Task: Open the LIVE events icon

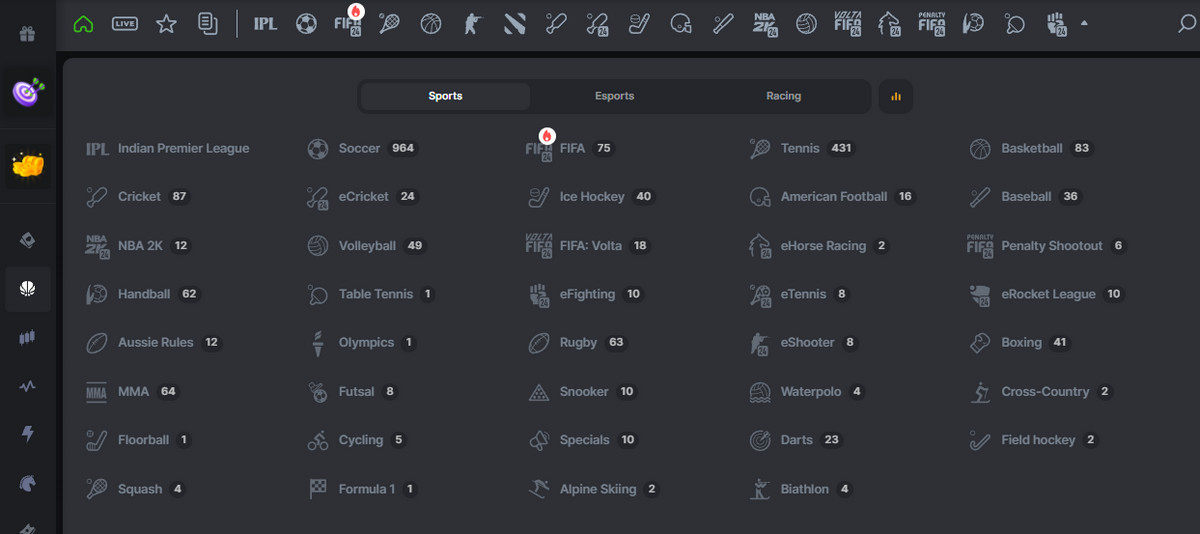Action: pyautogui.click(x=125, y=24)
